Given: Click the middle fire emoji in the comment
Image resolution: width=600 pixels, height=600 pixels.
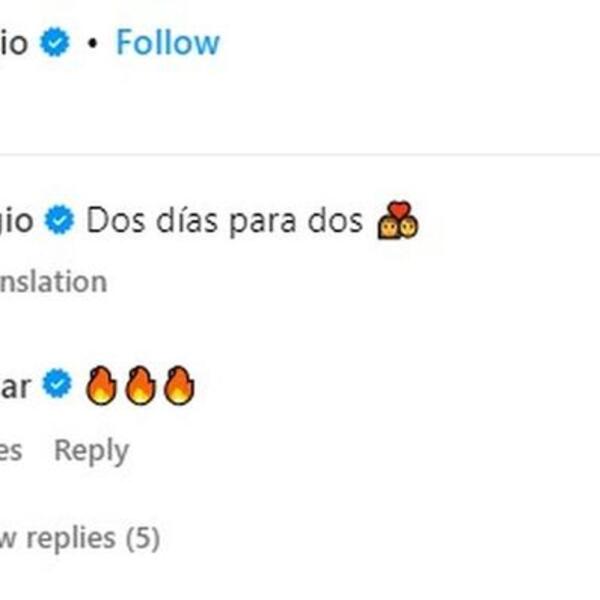Looking at the screenshot, I should [x=139, y=386].
